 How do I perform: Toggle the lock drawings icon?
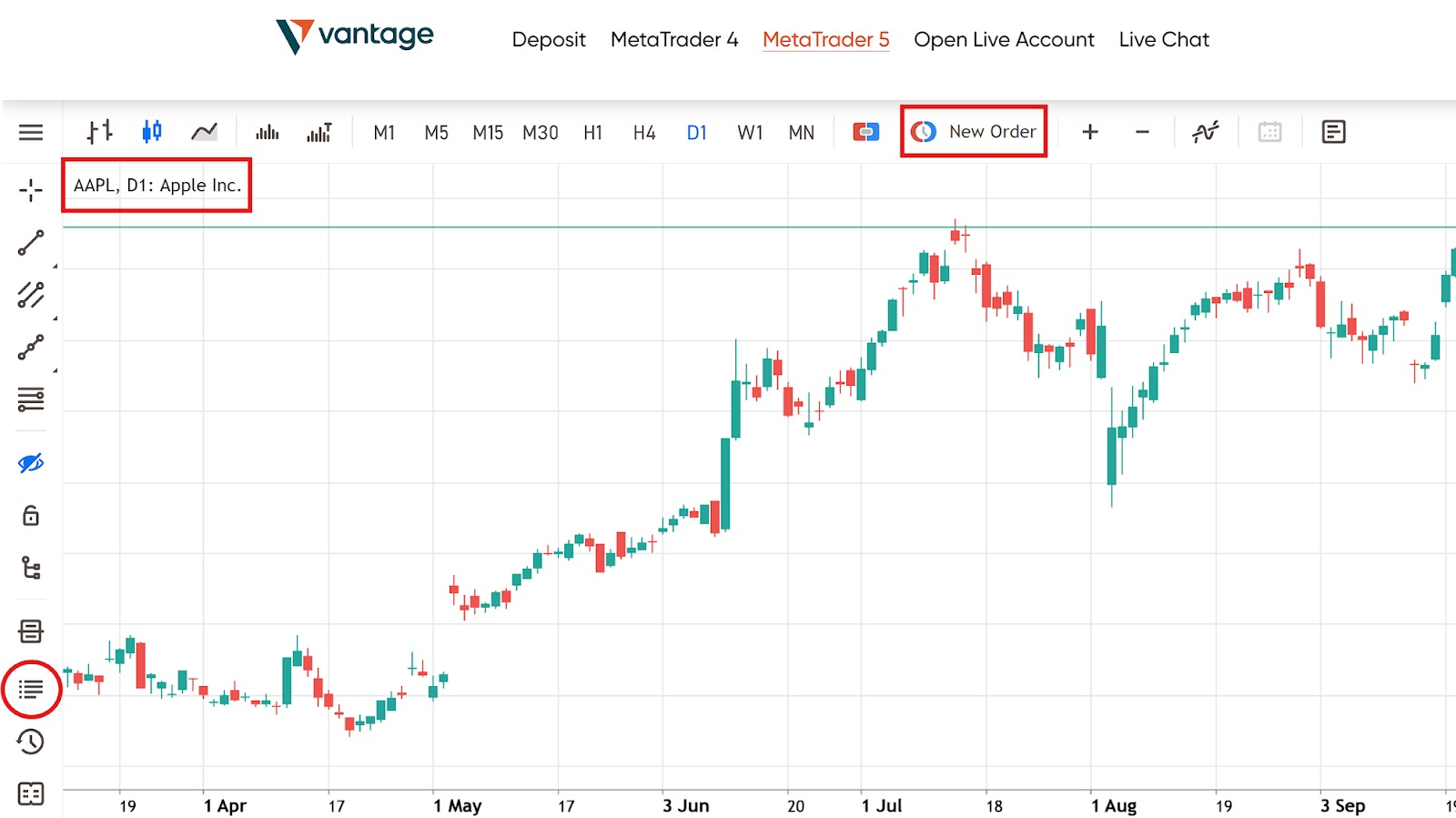point(31,516)
